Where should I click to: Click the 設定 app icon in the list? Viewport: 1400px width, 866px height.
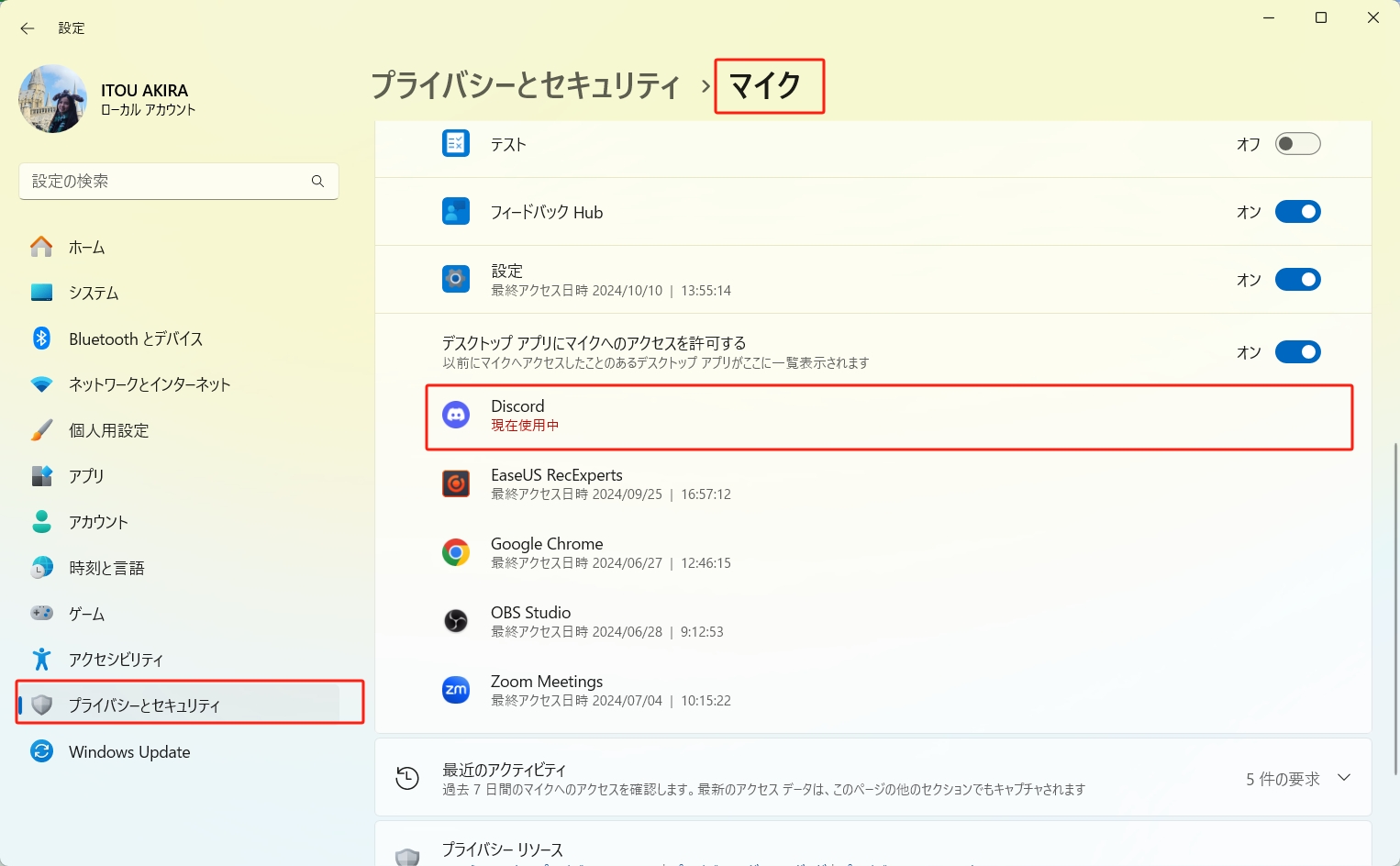click(456, 279)
